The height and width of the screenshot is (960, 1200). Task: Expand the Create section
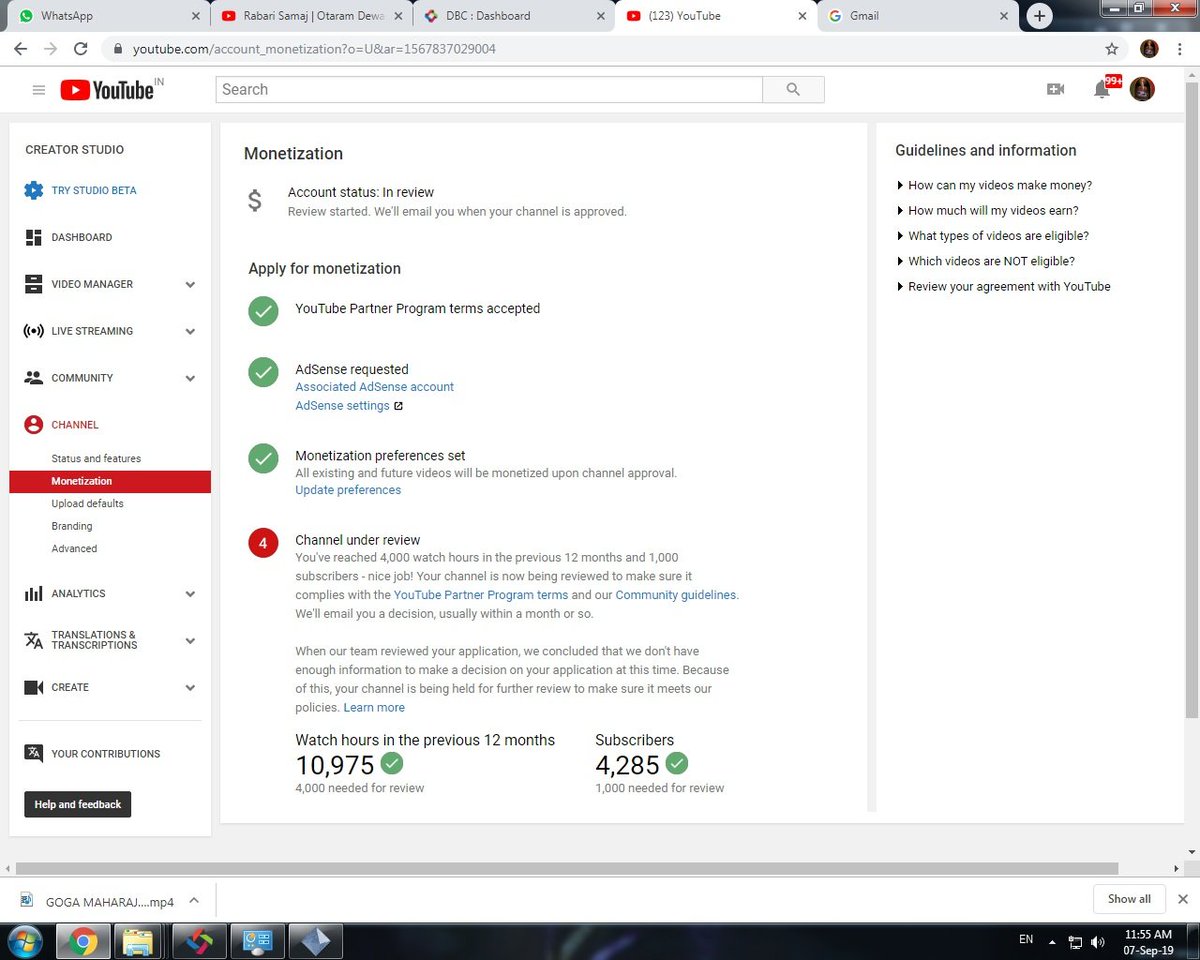(190, 688)
